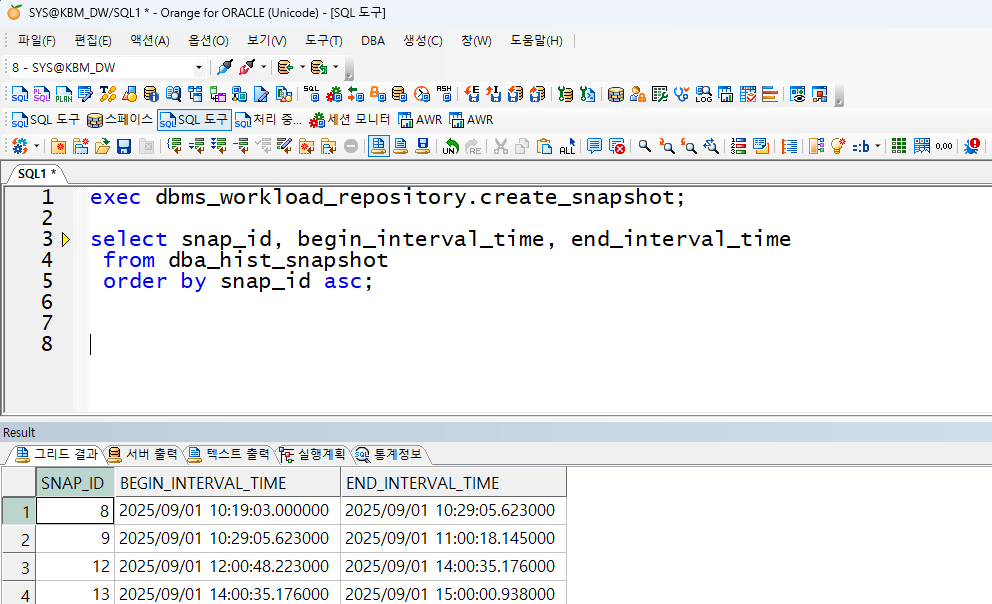Screen dimensions: 992x604
Task: Click the uncomment red-X speech icon
Action: coord(617,147)
